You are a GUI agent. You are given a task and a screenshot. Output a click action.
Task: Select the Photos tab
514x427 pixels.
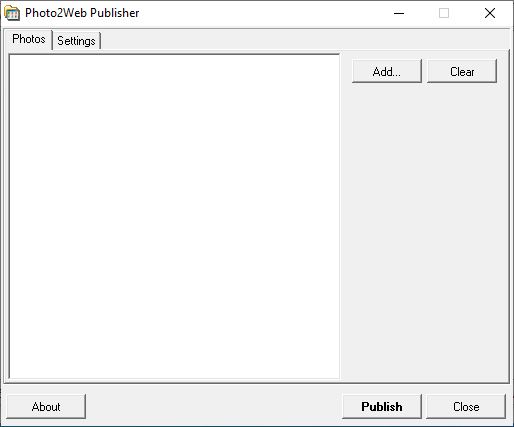tap(29, 39)
